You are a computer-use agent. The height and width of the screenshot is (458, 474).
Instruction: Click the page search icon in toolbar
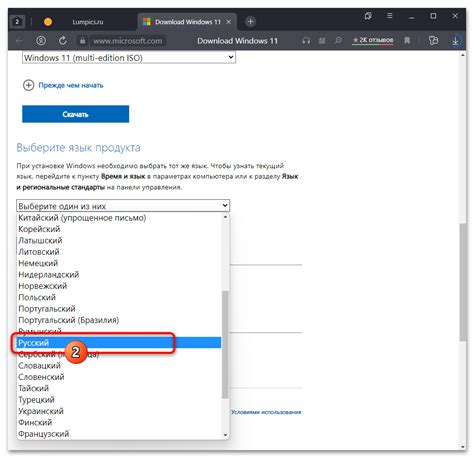tap(338, 41)
